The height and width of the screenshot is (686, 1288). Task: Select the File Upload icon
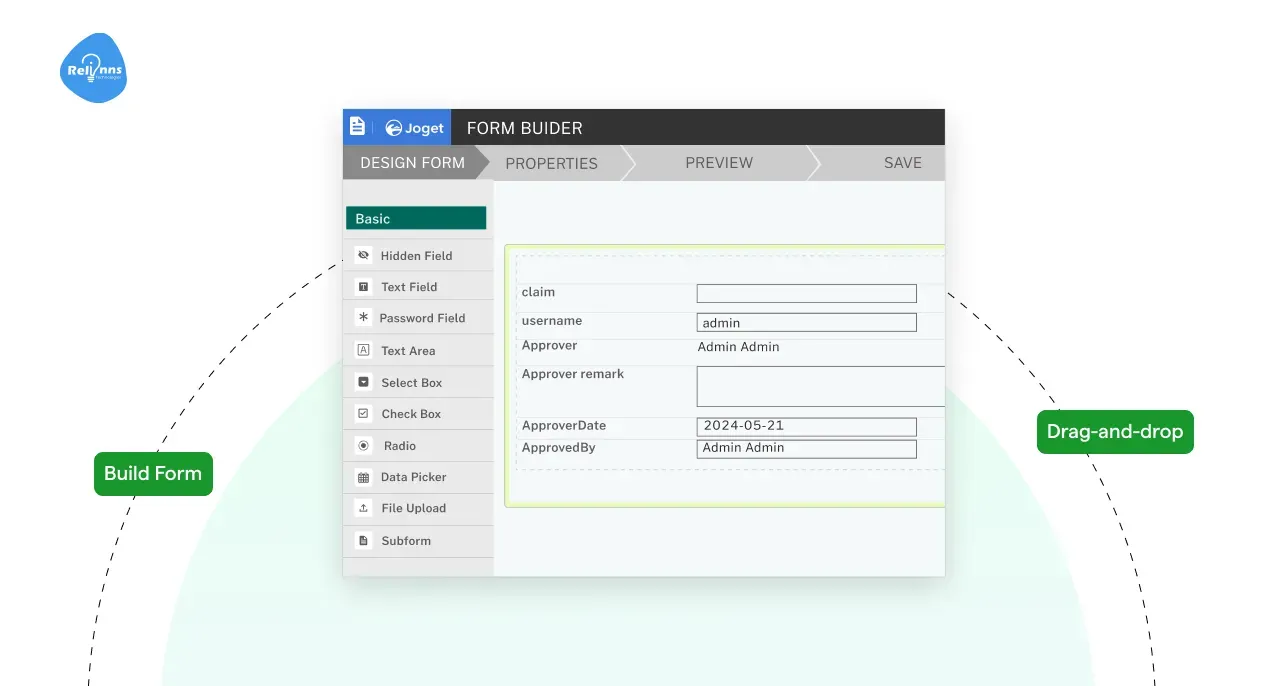tap(363, 508)
